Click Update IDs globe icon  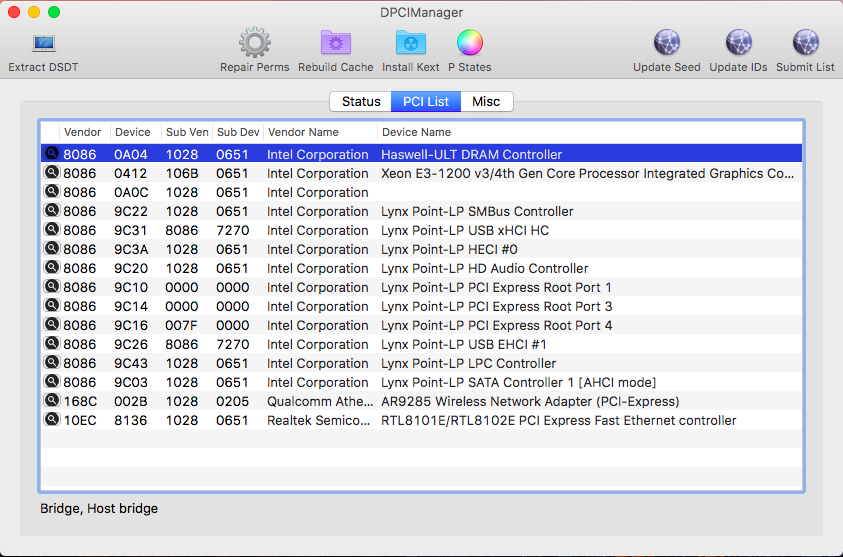click(x=738, y=43)
